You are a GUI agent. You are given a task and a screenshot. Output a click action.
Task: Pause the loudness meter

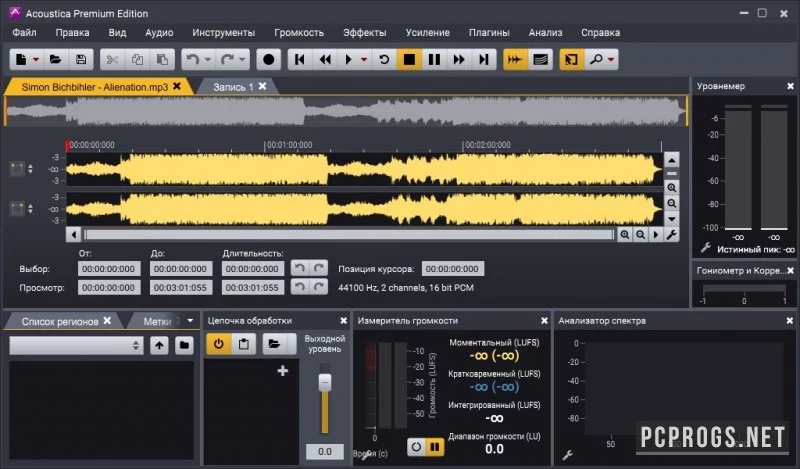(435, 447)
